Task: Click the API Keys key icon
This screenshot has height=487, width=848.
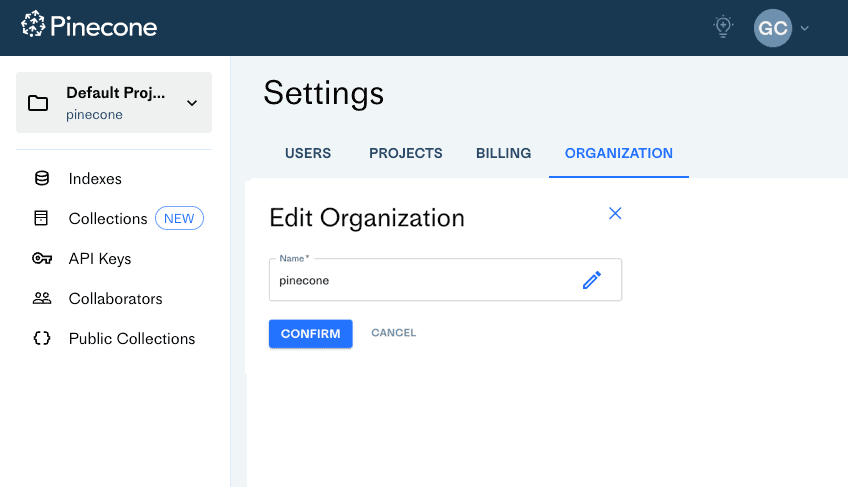Action: [x=41, y=259]
